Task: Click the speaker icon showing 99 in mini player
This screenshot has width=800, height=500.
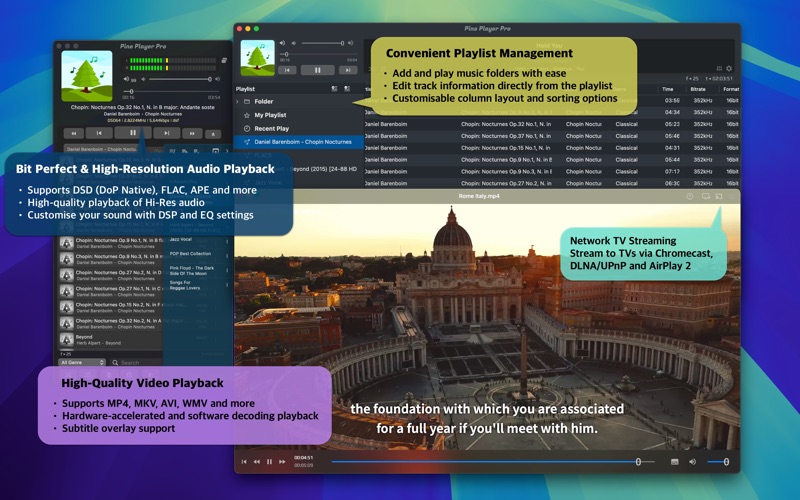Action: (126, 79)
